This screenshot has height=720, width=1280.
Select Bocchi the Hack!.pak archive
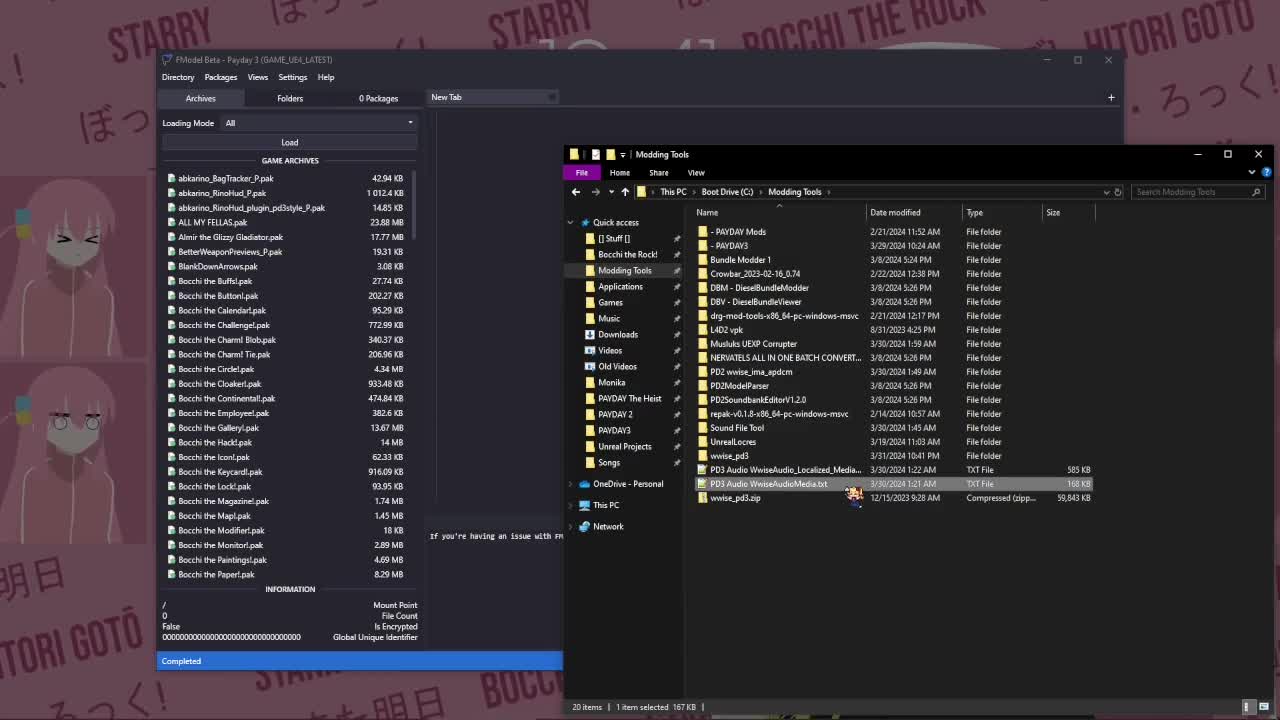(215, 442)
